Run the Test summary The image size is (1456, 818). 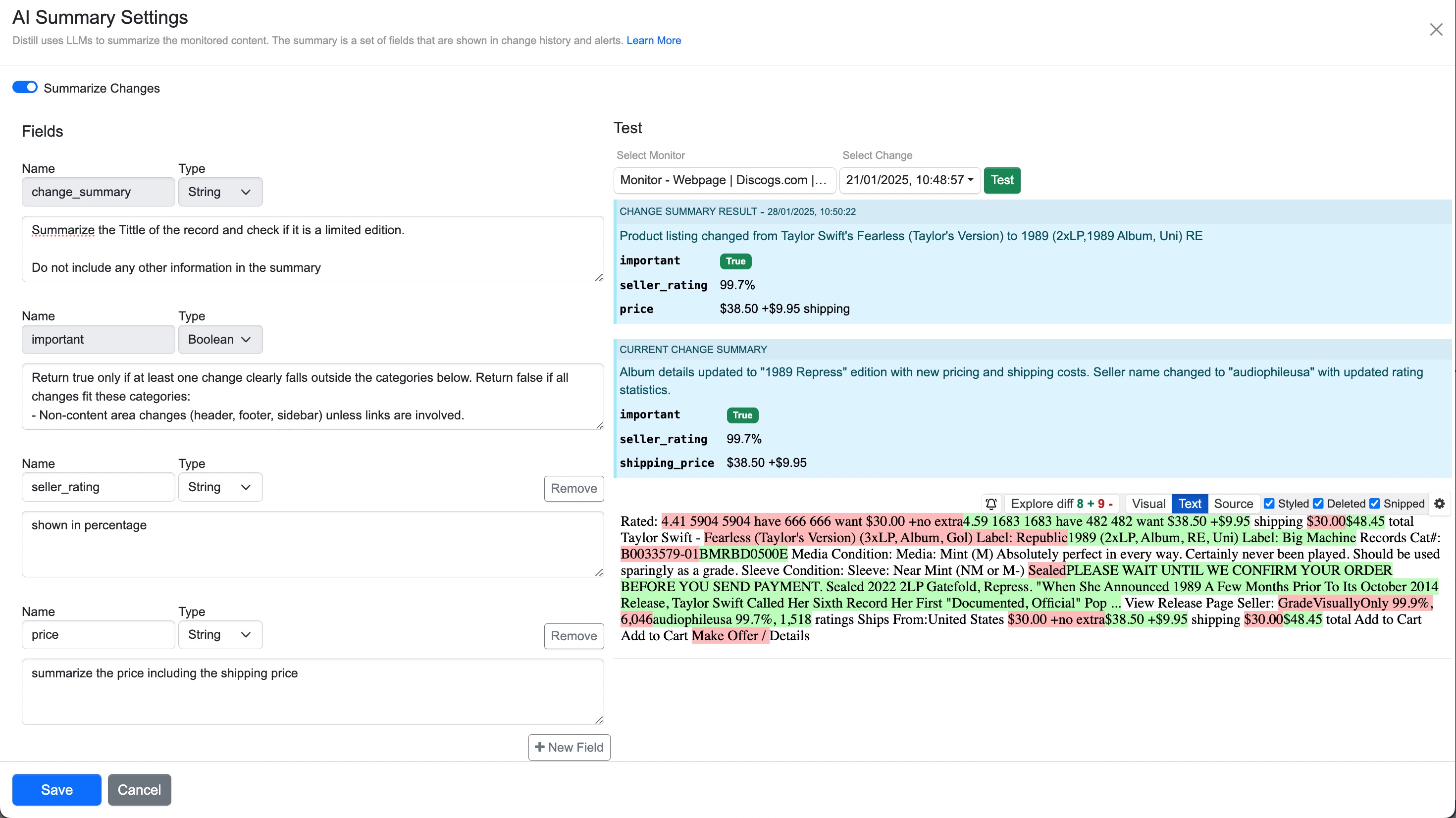[1002, 180]
